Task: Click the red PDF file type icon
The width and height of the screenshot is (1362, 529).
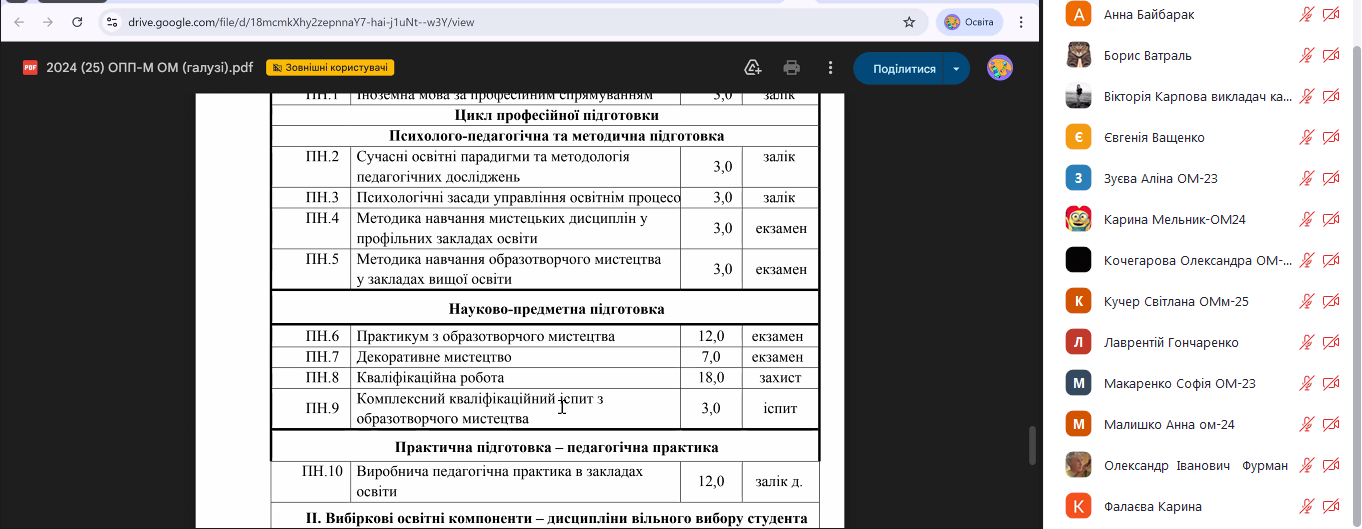Action: (30, 68)
